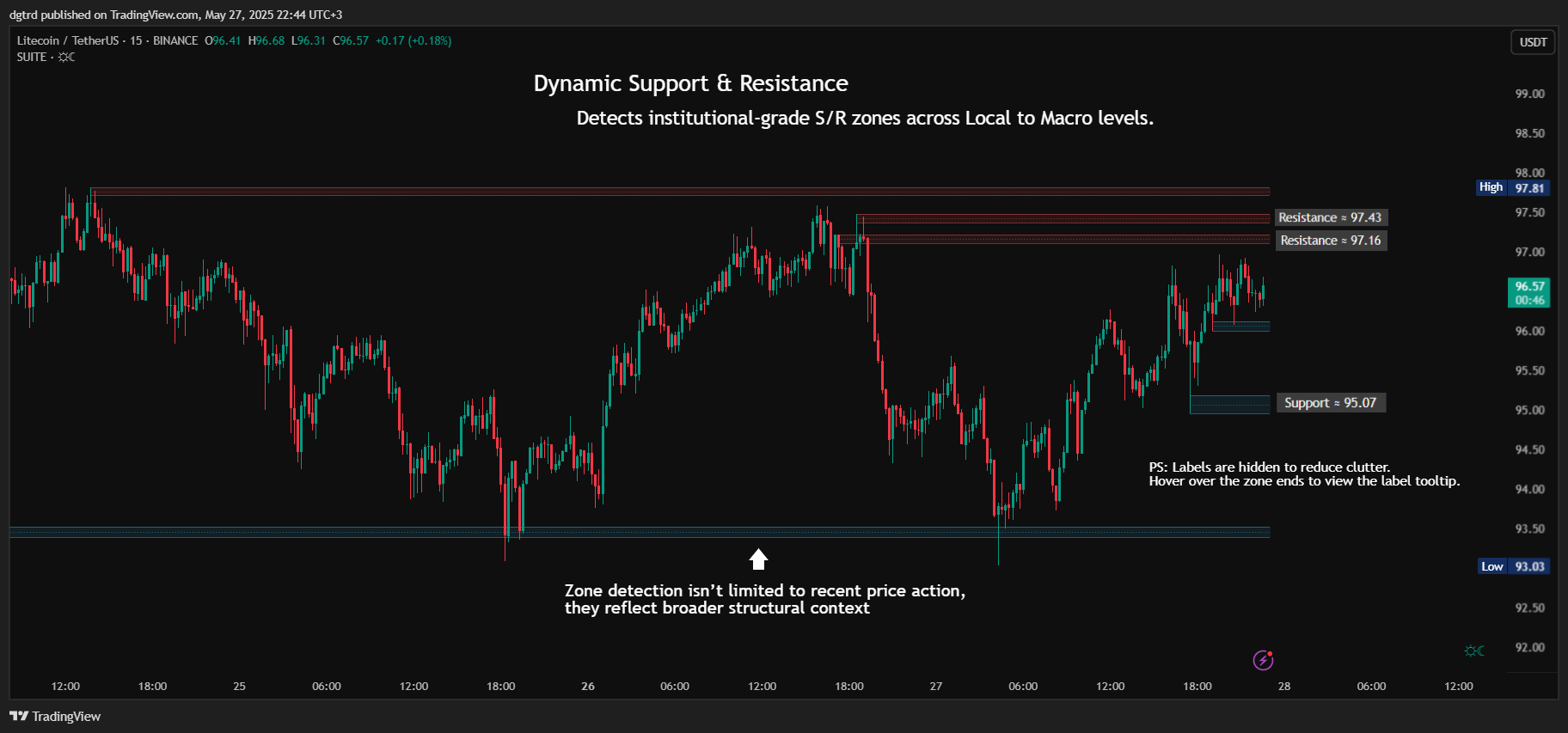Click the '25' date label on time axis

click(x=239, y=686)
